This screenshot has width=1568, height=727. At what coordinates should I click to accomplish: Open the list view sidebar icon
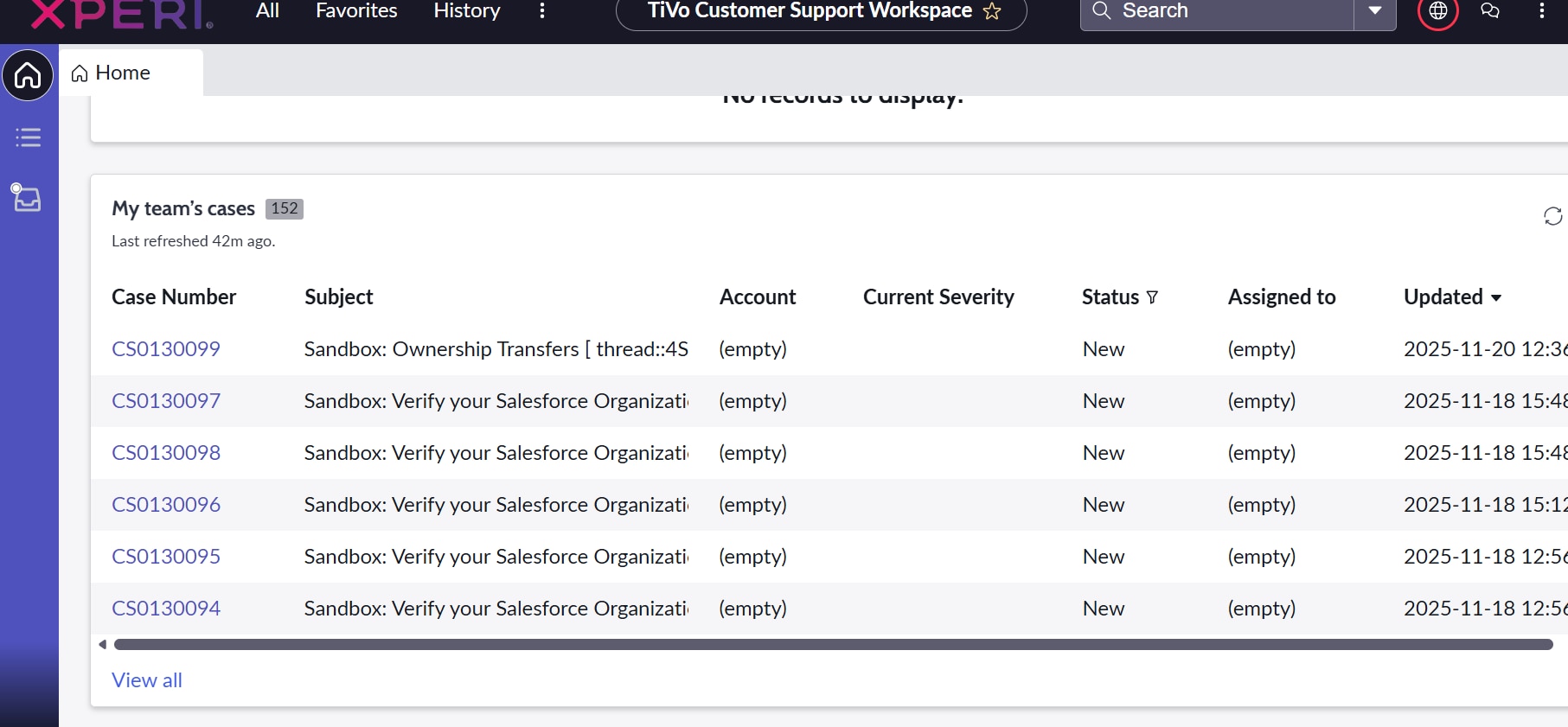(x=28, y=137)
